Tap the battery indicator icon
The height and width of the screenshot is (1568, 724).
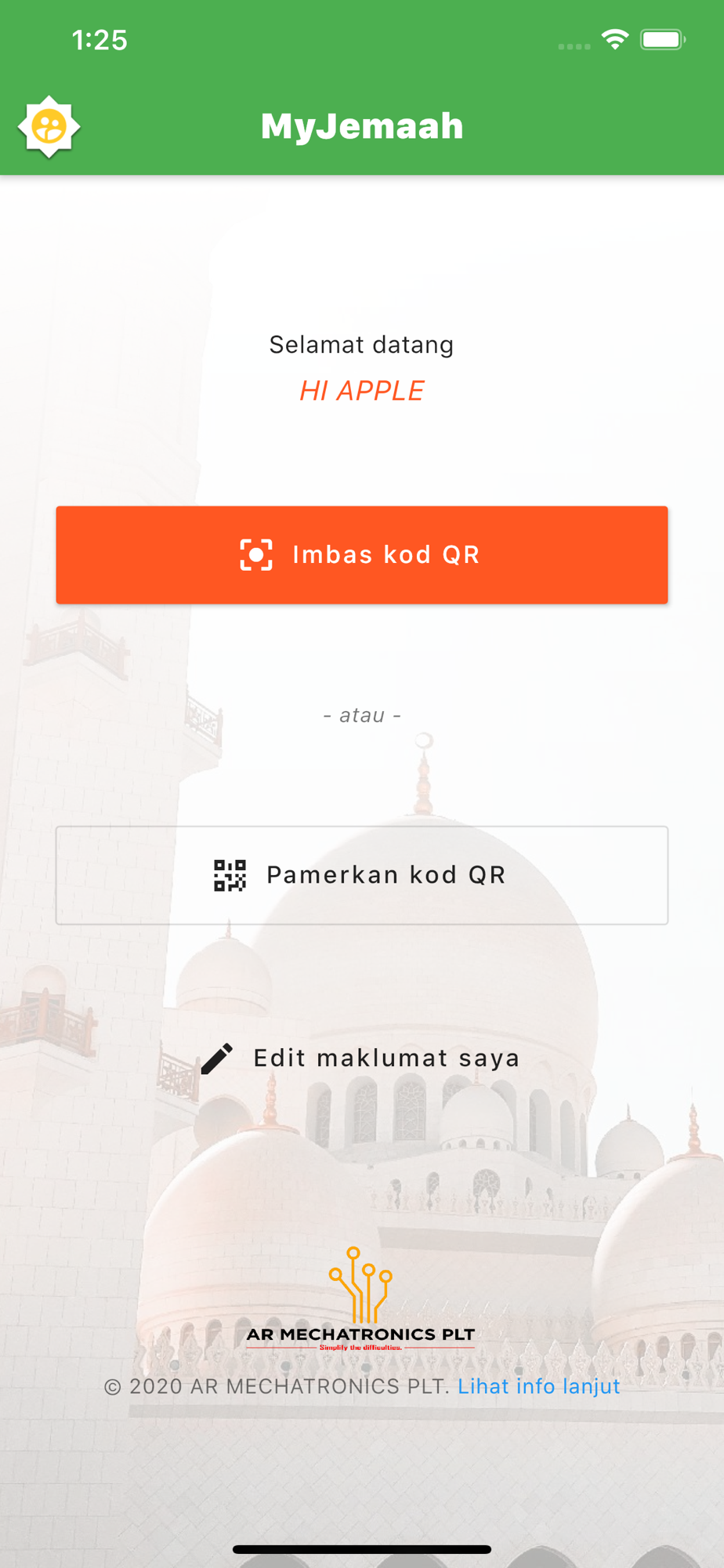(663, 39)
